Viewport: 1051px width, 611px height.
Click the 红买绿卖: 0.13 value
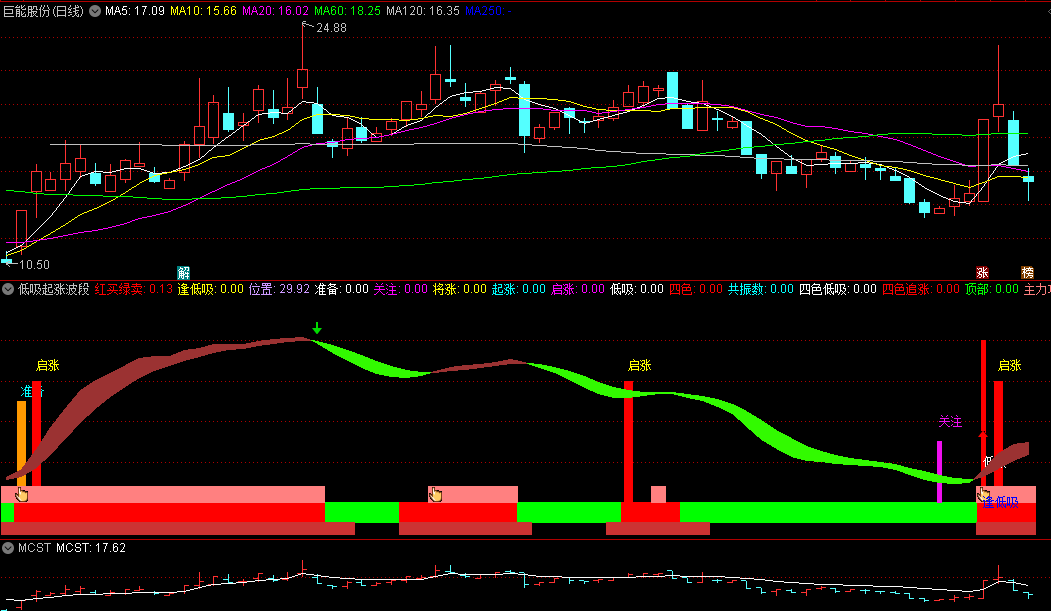[x=133, y=289]
